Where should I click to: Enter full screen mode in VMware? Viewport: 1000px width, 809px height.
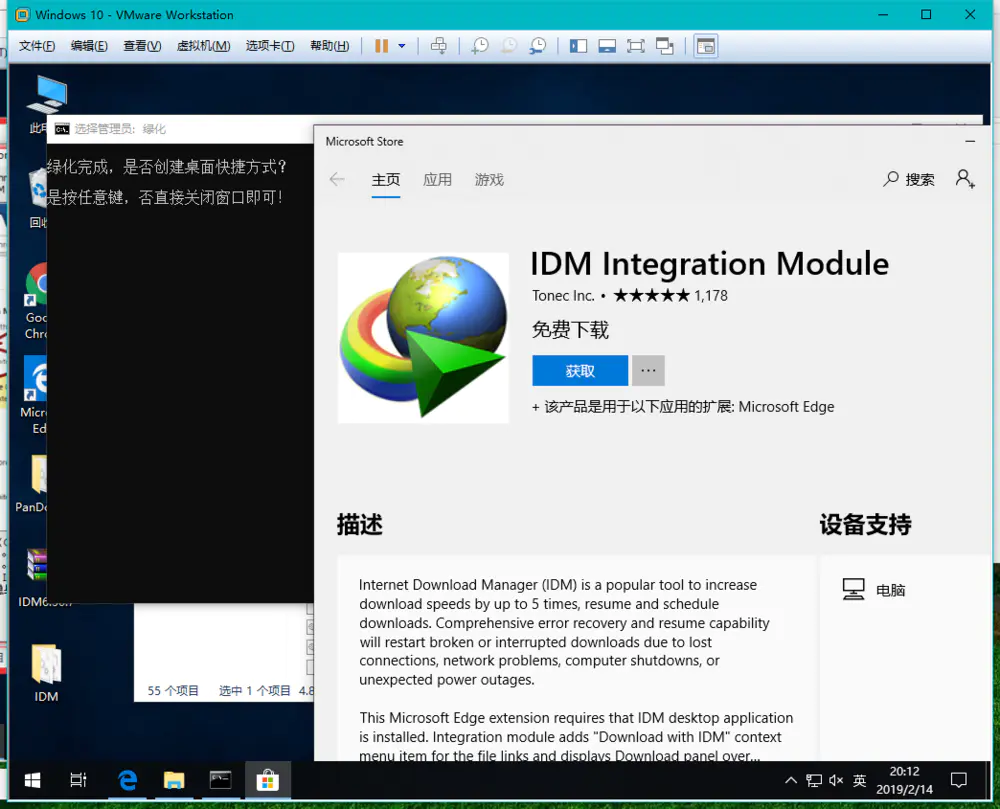[637, 45]
